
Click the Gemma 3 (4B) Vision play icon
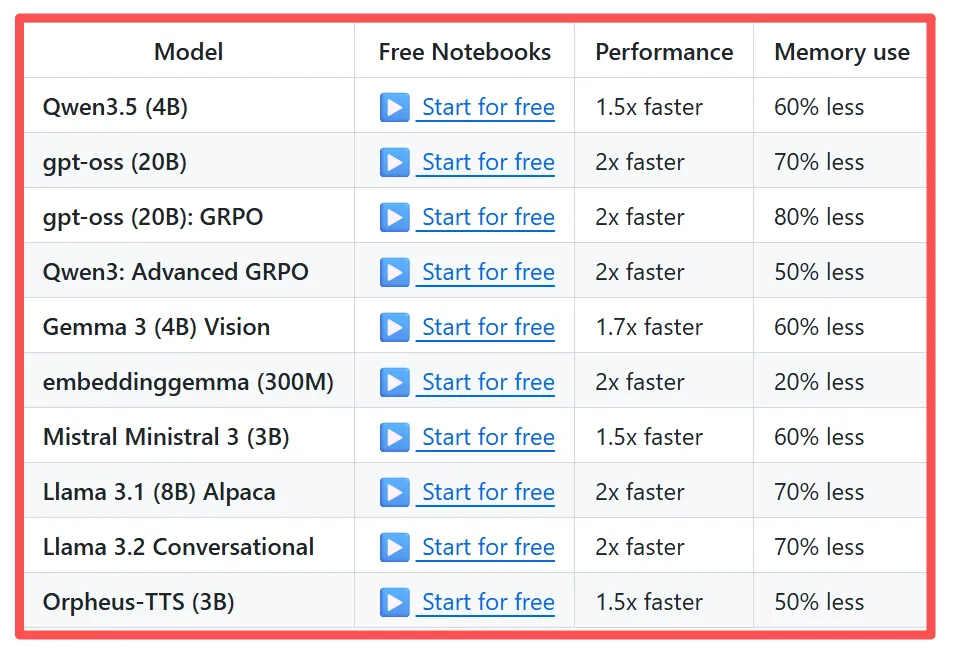coord(395,327)
